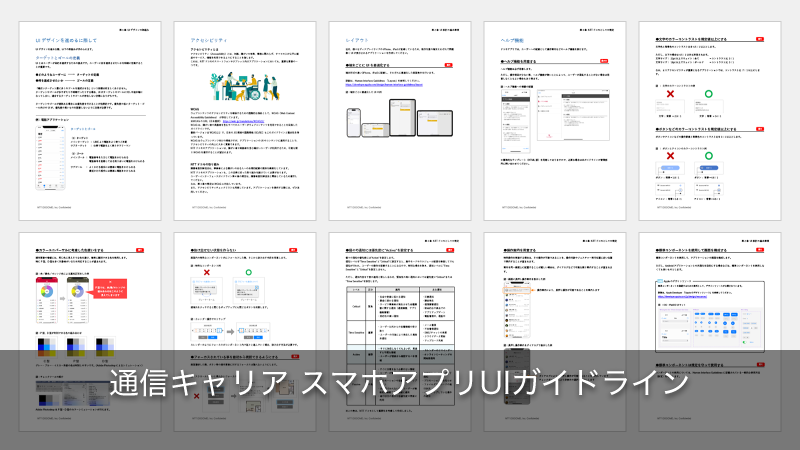This screenshot has width=800, height=450.
Task: Open the page showing the large bordered table
Action: 400,332
